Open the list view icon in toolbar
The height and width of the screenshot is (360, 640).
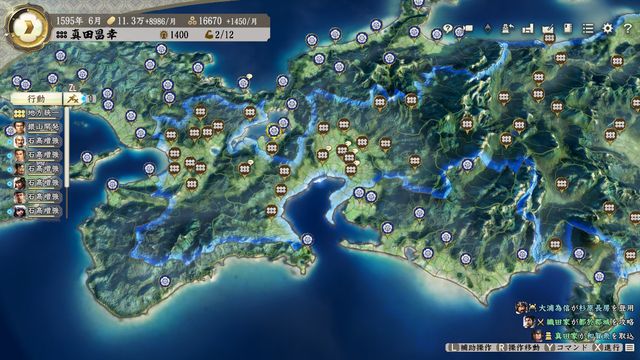(588, 28)
